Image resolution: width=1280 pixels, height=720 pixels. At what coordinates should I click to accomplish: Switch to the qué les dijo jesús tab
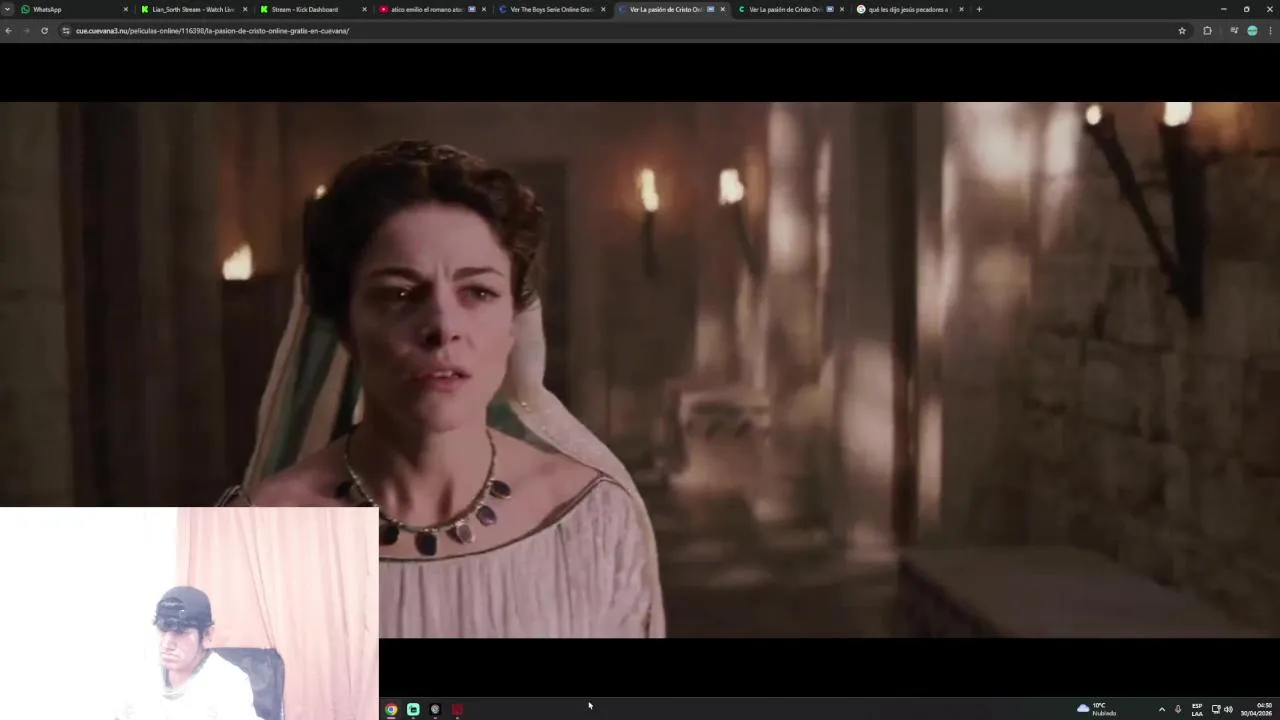910,9
